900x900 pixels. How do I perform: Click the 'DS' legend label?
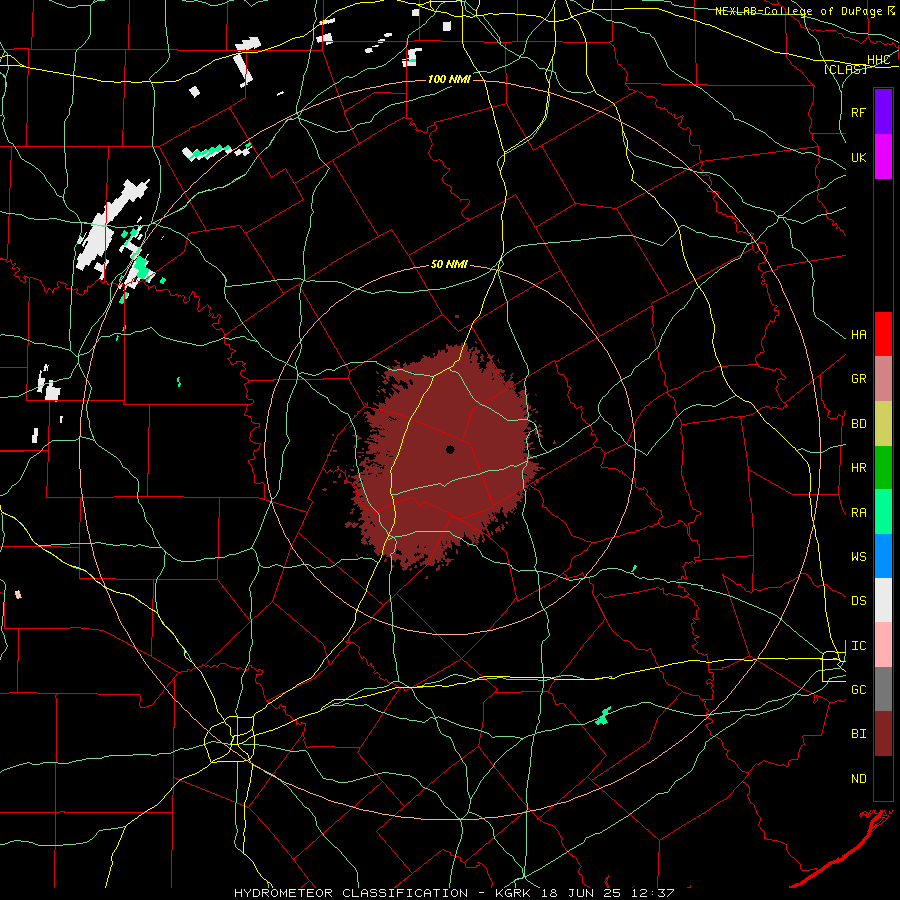tap(859, 601)
